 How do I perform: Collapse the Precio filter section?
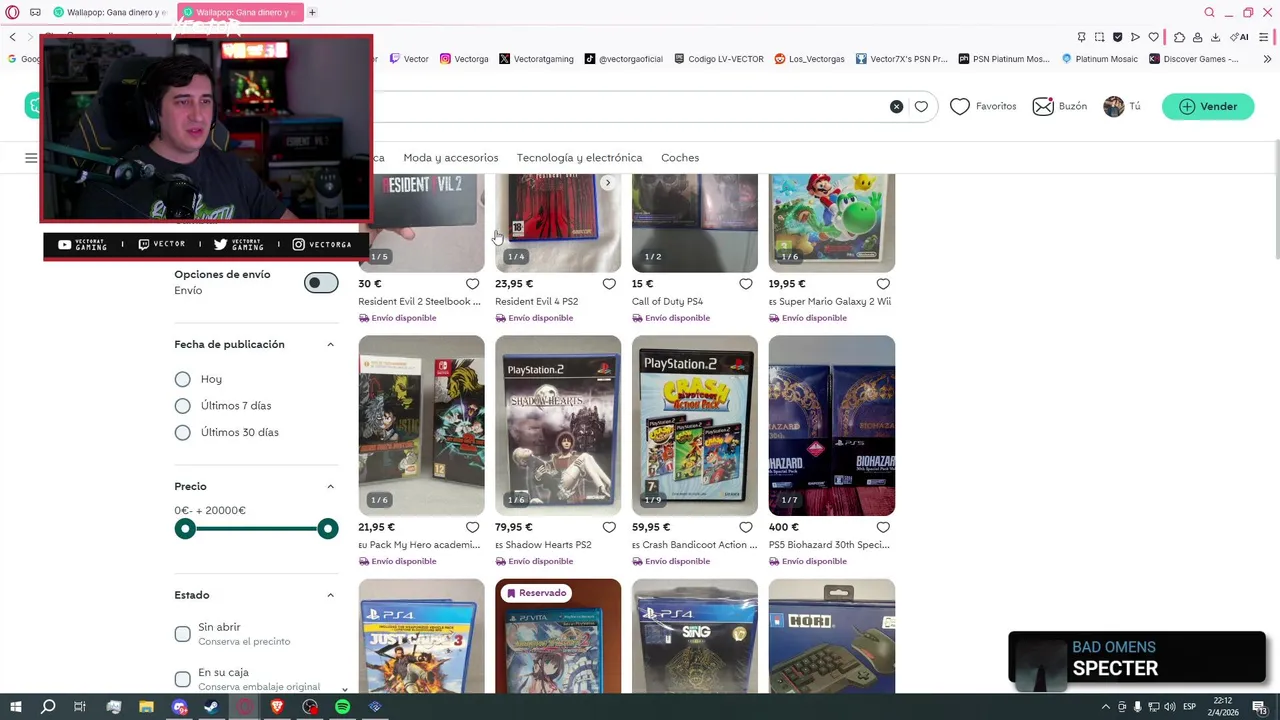coord(330,487)
